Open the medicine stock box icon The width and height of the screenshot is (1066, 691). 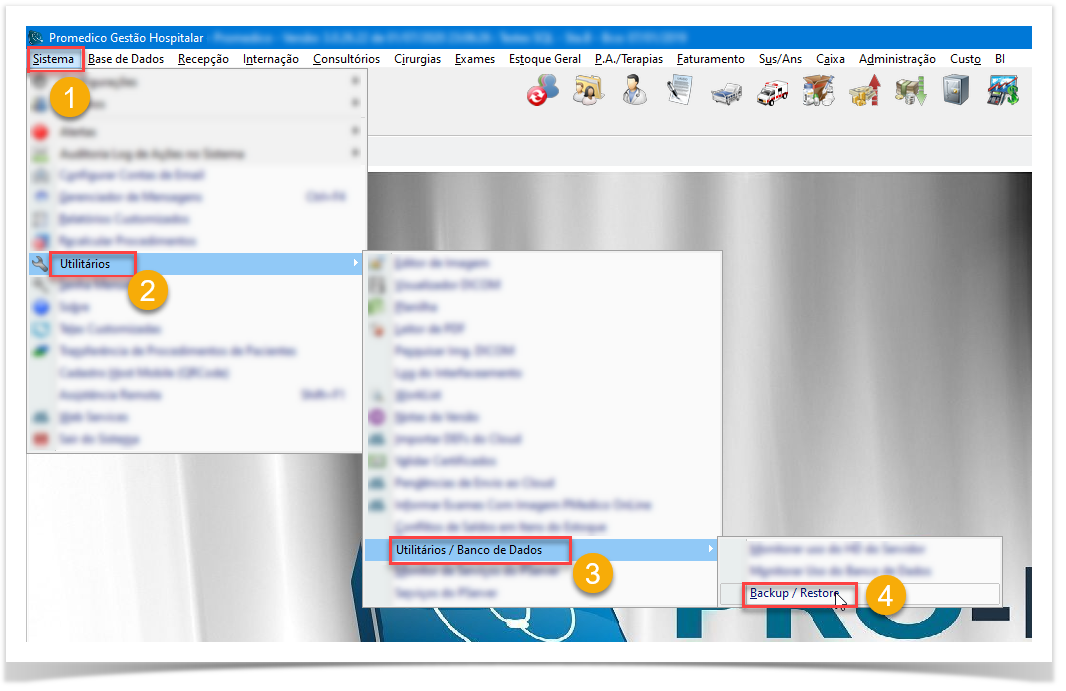point(818,92)
